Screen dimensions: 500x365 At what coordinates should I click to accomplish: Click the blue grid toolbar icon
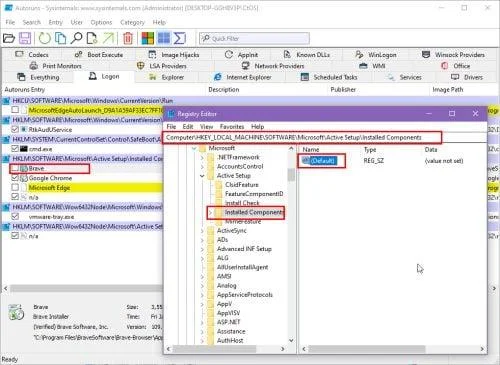(x=164, y=38)
